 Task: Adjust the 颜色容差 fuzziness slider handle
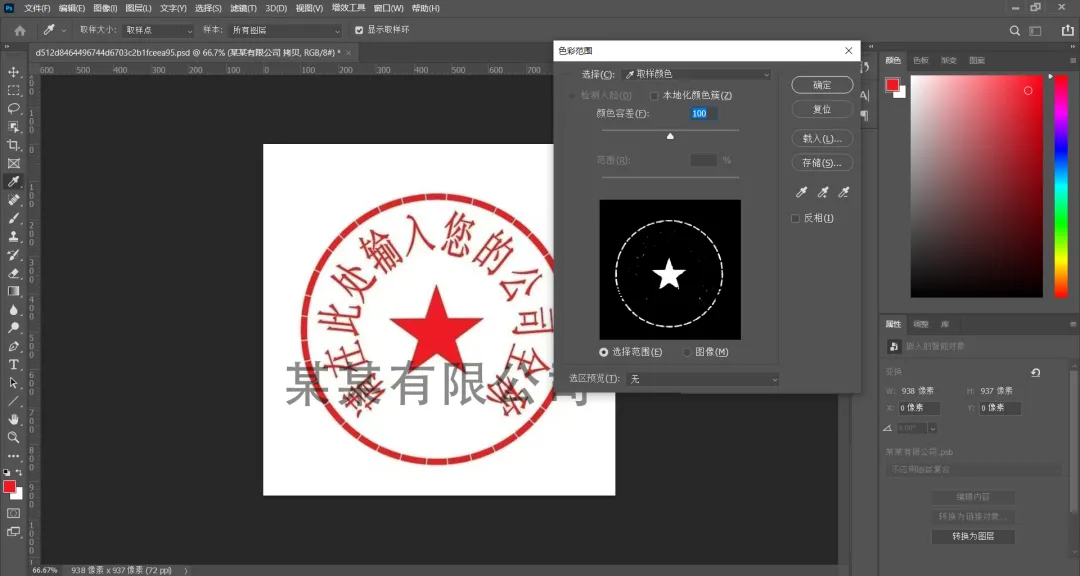point(670,136)
